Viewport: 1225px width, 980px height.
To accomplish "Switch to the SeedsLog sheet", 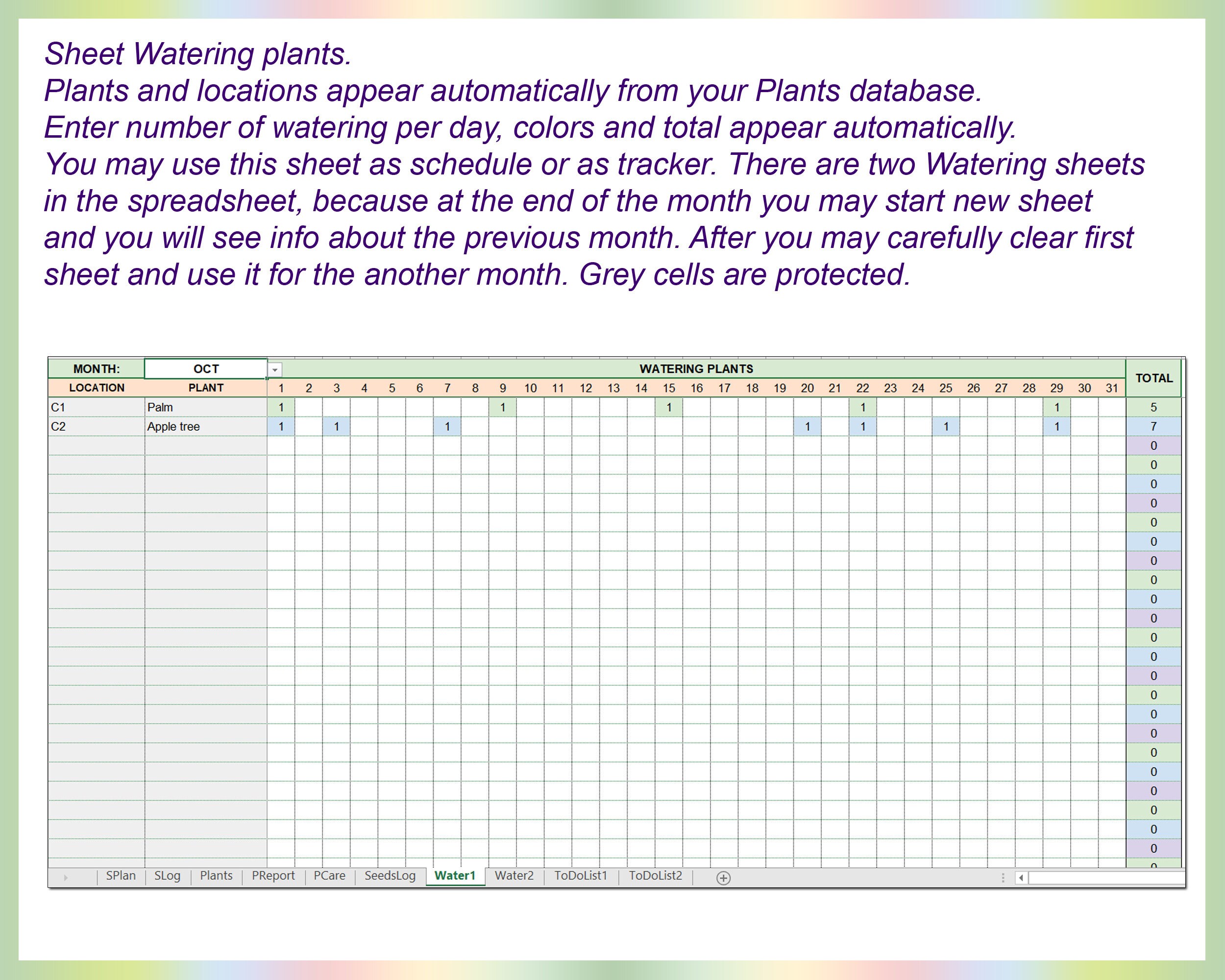I will click(x=390, y=877).
